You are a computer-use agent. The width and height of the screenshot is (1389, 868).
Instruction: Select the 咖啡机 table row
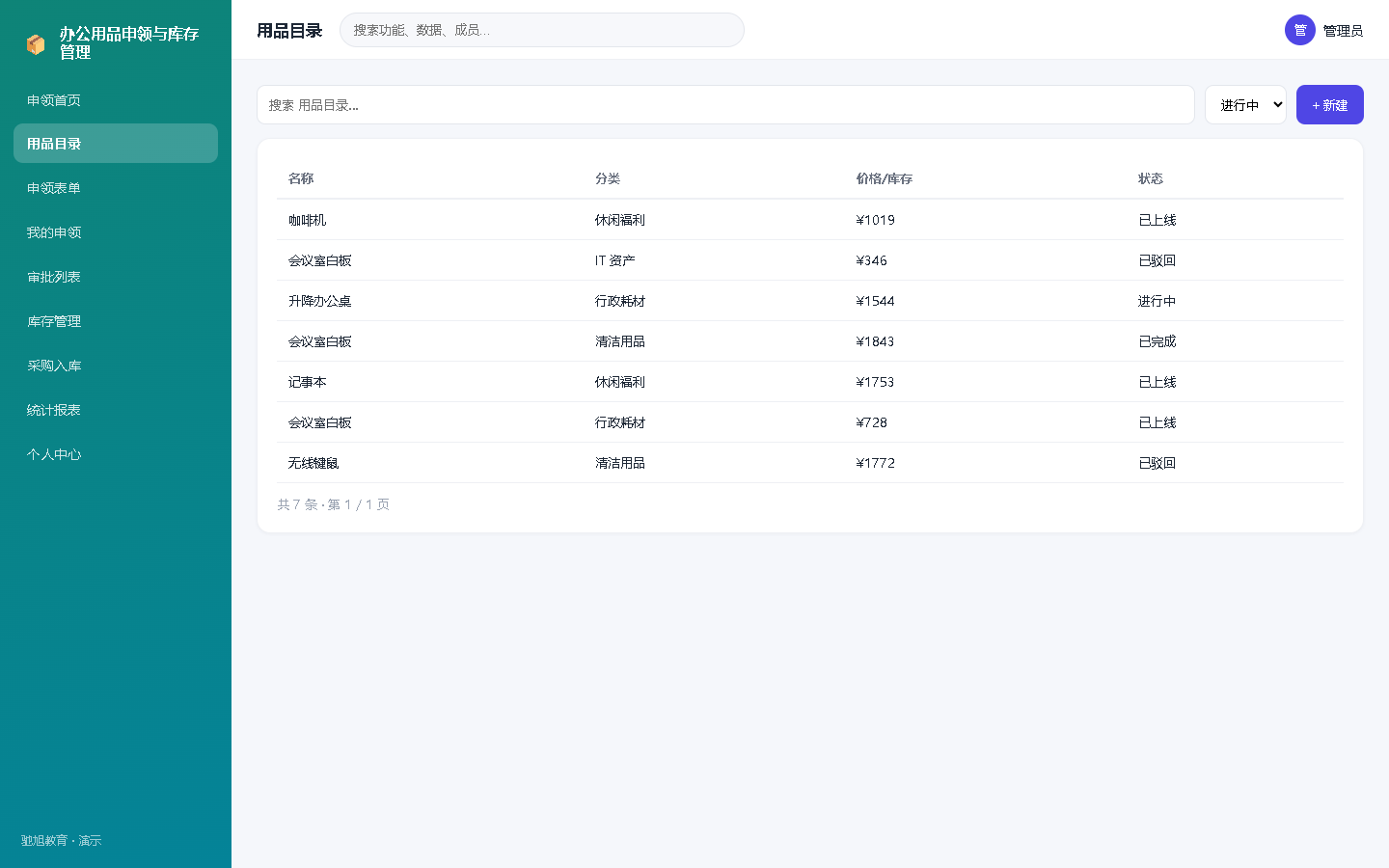pyautogui.click(x=810, y=220)
